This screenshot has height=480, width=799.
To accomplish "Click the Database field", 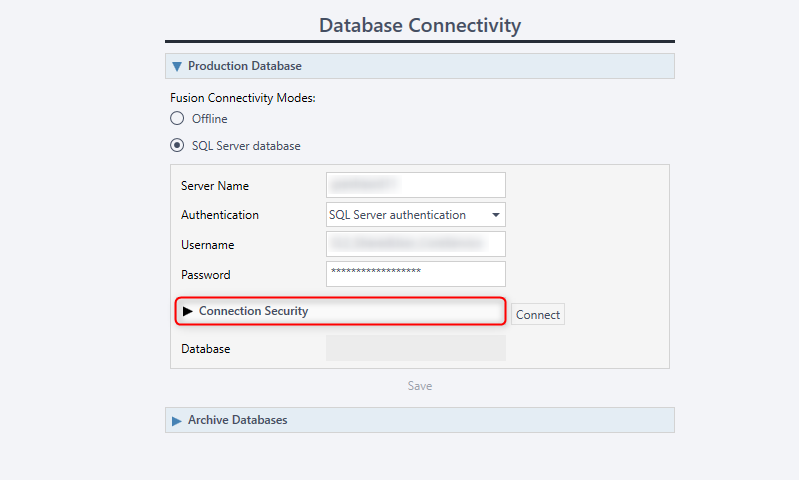I will point(416,348).
